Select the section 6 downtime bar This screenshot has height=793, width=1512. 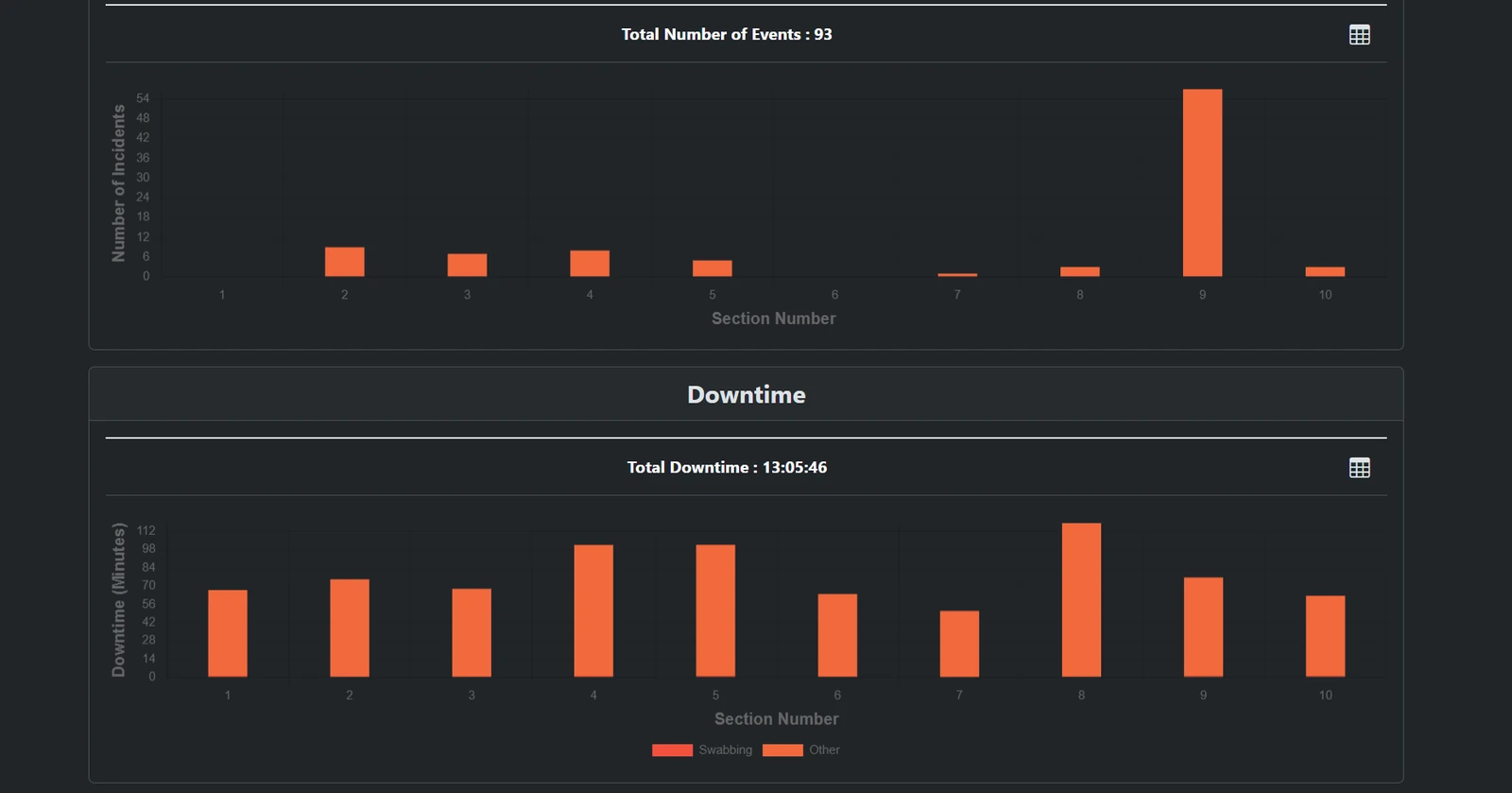pos(837,635)
